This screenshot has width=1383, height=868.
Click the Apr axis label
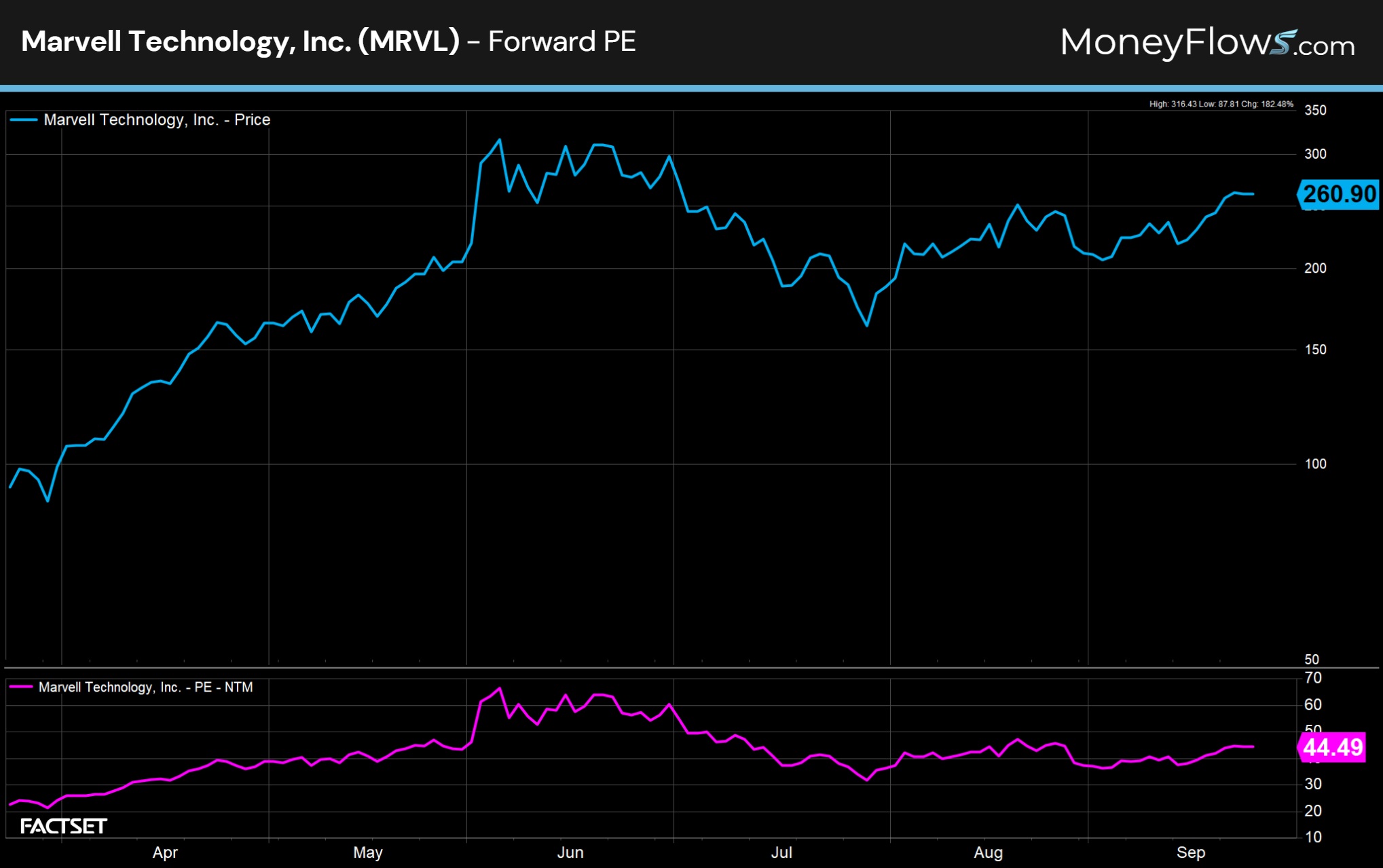[x=165, y=852]
